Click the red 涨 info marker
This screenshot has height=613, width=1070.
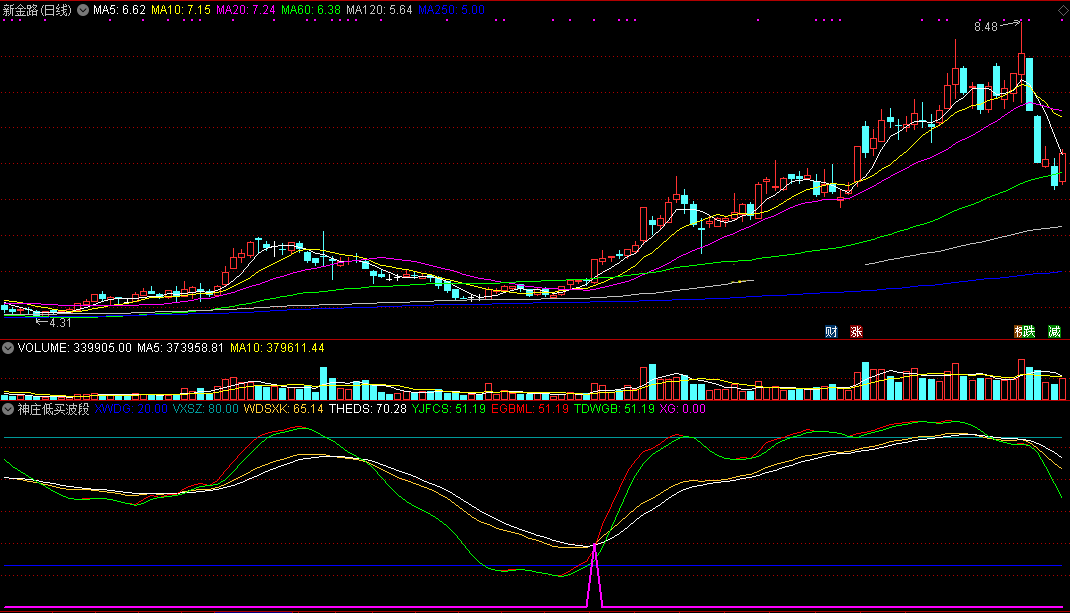856,332
